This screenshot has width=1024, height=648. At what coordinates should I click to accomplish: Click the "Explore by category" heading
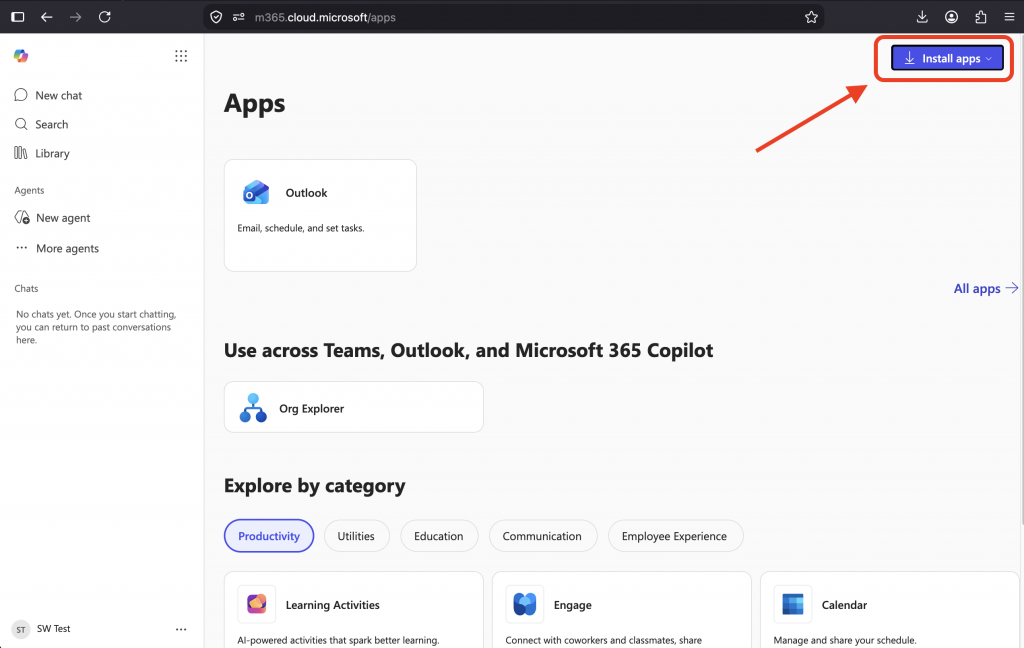pos(314,486)
